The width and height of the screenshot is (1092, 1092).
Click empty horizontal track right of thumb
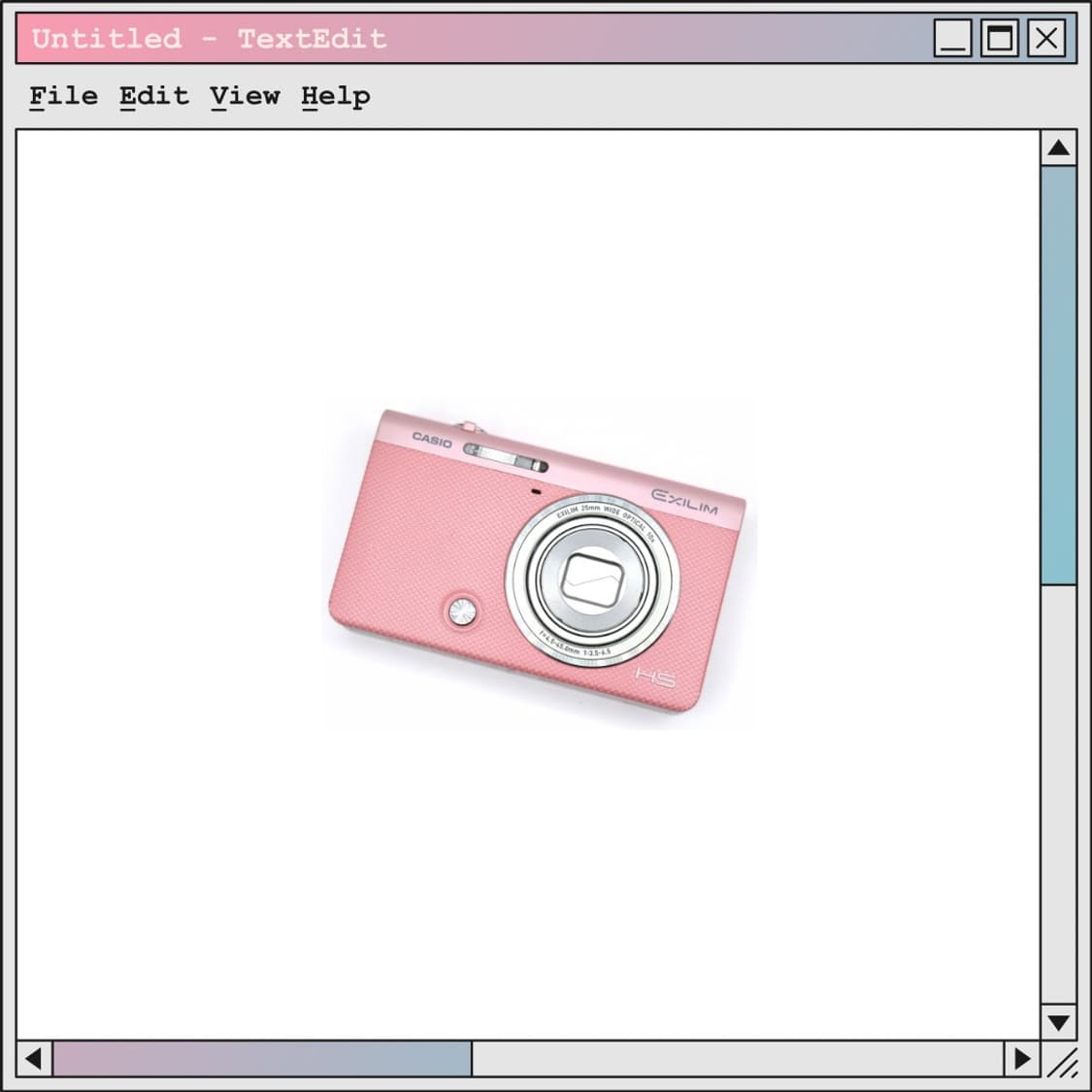[738, 1058]
